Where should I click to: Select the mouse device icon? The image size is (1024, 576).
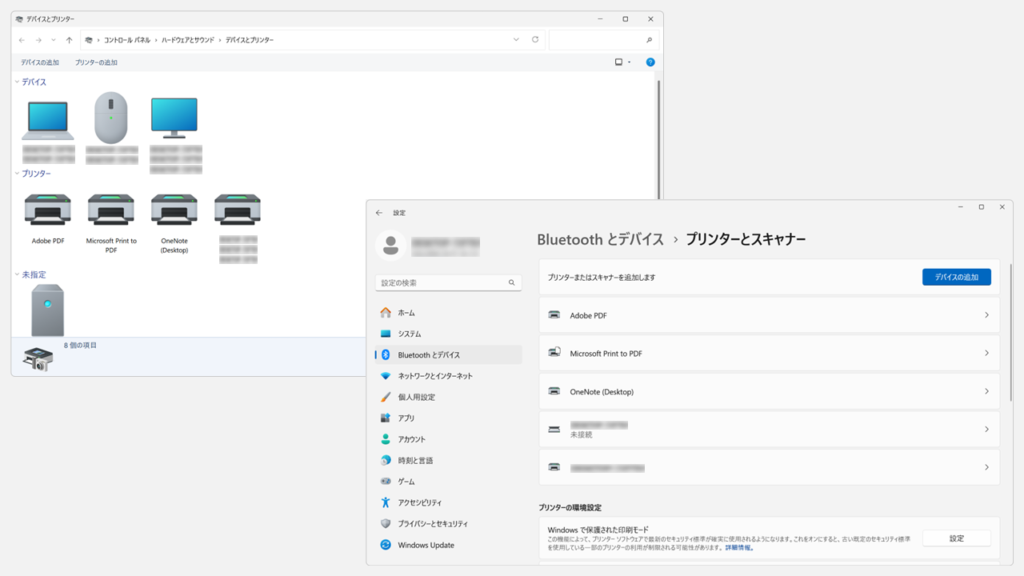pyautogui.click(x=111, y=118)
